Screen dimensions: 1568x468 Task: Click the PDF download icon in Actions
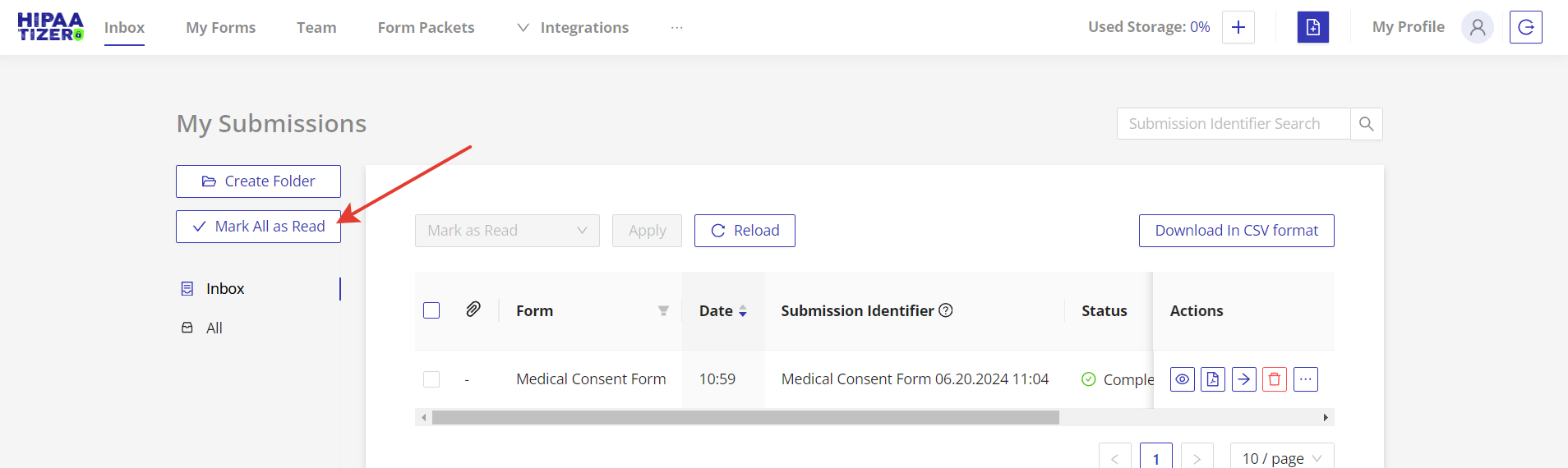point(1213,379)
